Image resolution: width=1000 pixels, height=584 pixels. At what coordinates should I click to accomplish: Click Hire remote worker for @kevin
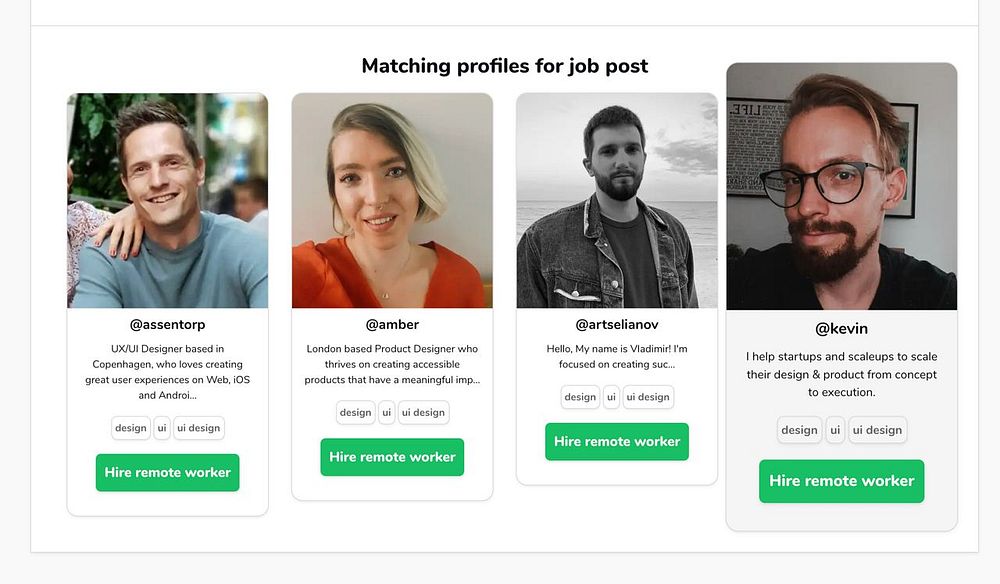click(x=841, y=481)
